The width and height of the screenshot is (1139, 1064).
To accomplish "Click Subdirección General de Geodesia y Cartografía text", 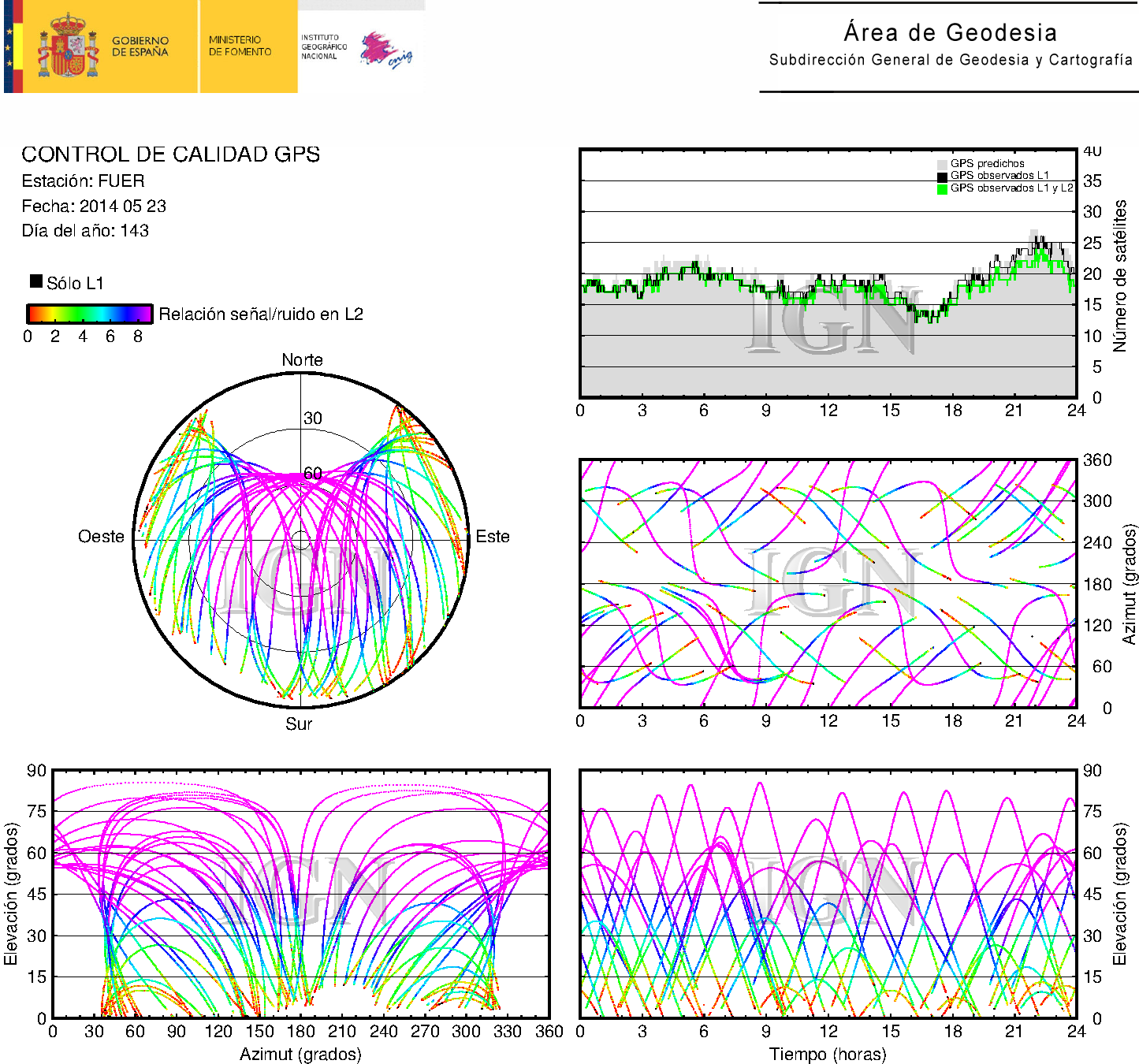I will [950, 60].
